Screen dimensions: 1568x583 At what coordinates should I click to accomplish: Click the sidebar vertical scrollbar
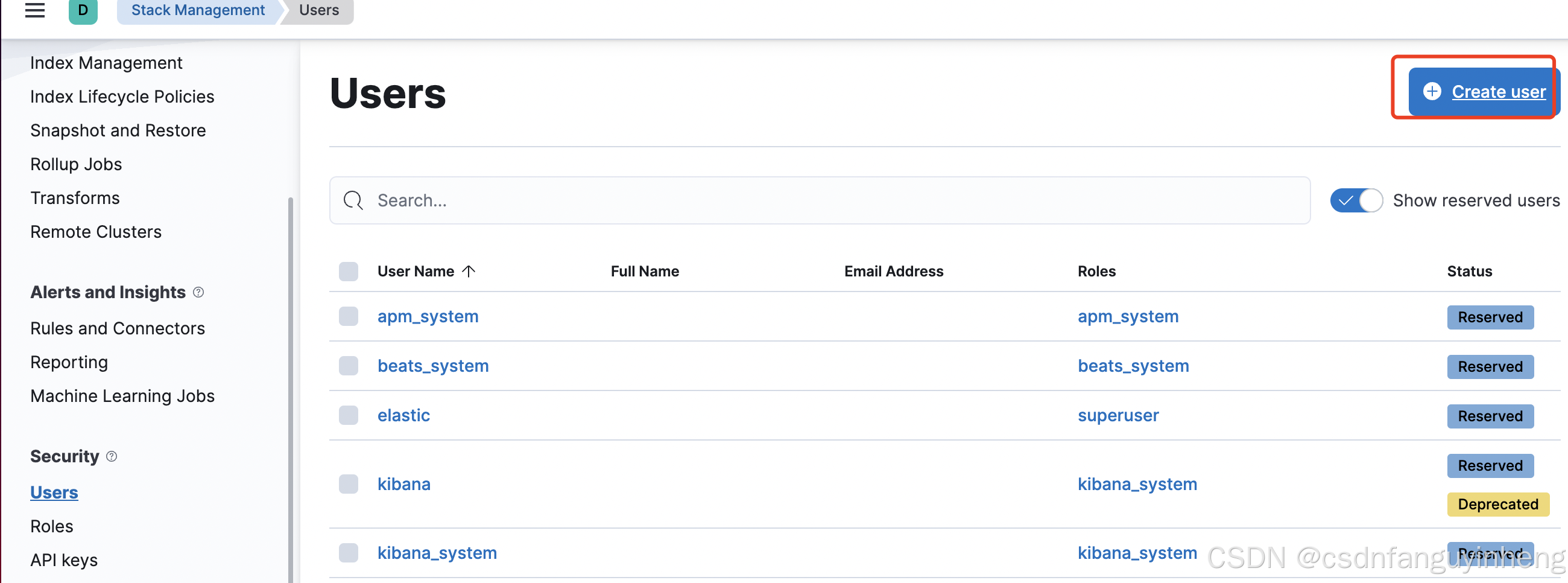(290, 390)
